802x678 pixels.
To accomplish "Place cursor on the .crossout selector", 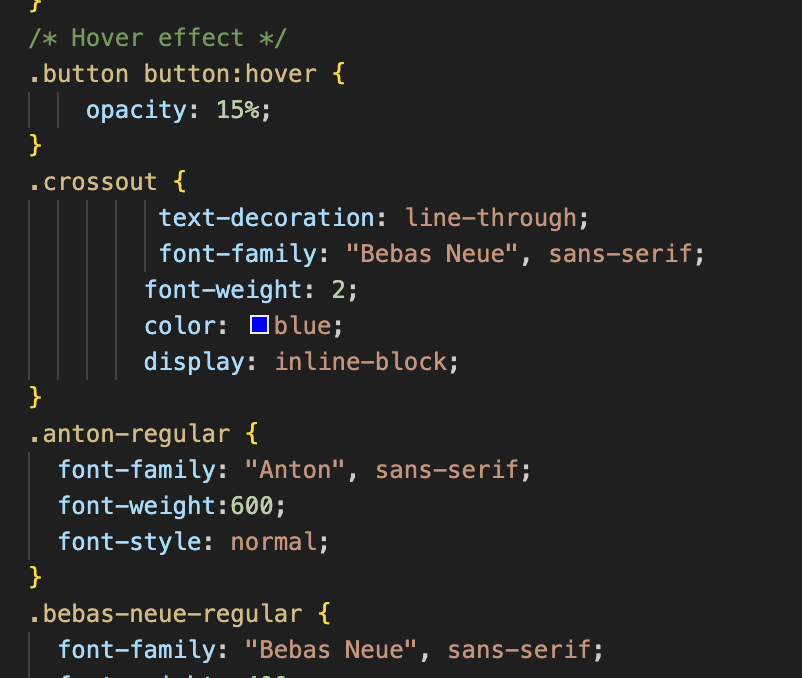I will click(x=93, y=182).
